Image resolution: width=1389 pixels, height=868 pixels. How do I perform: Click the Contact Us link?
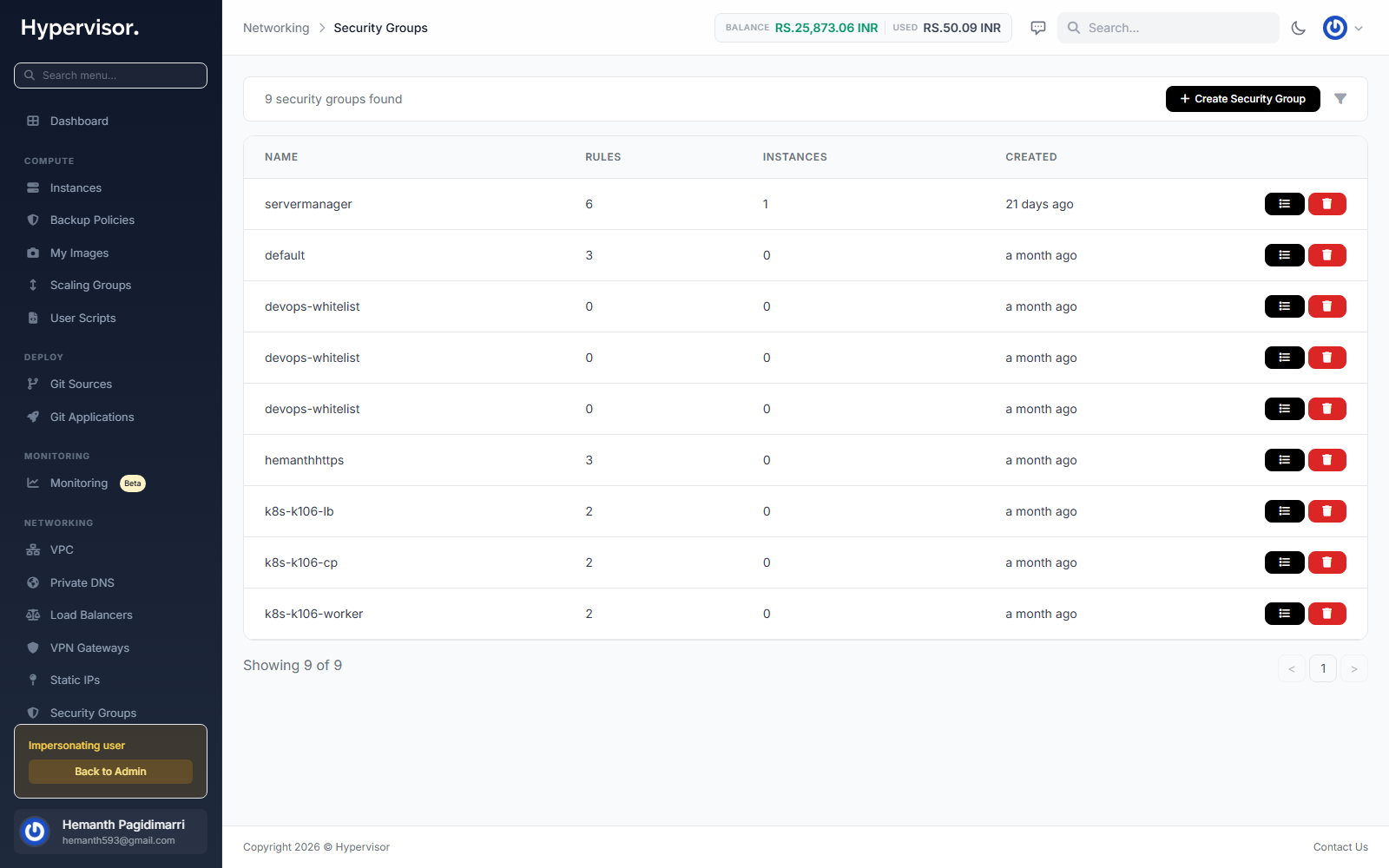pos(1340,847)
